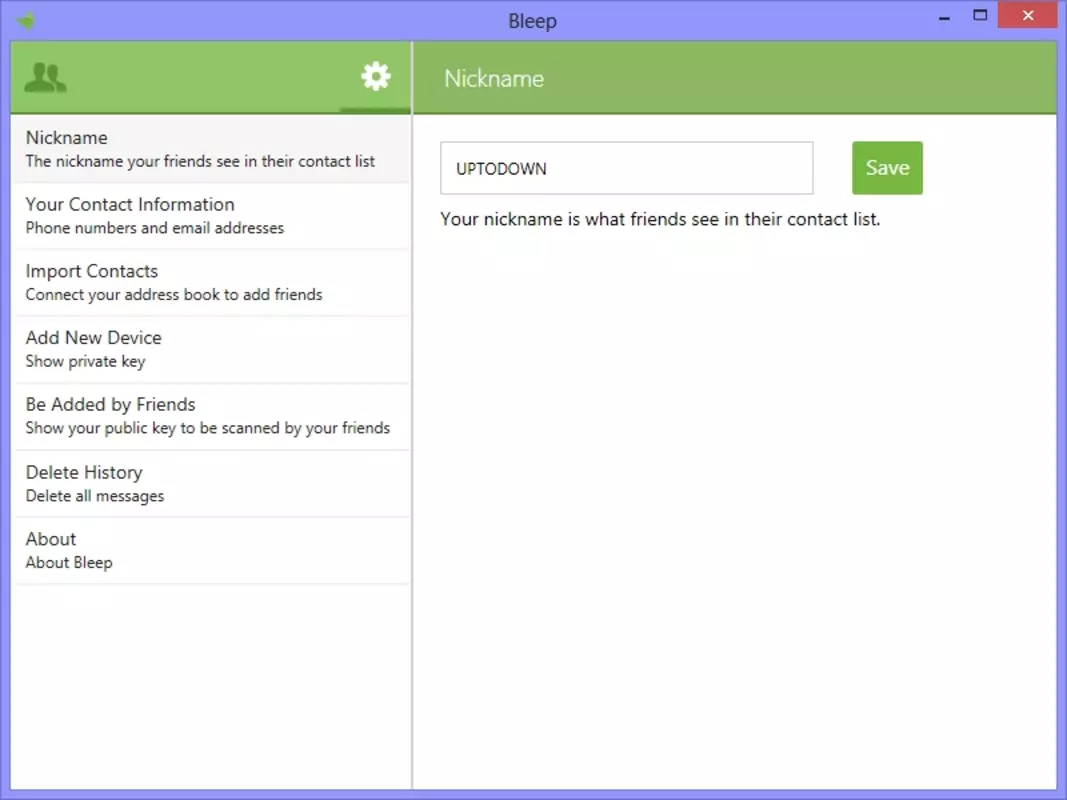
Task: Open Add New Device settings
Action: coord(211,349)
